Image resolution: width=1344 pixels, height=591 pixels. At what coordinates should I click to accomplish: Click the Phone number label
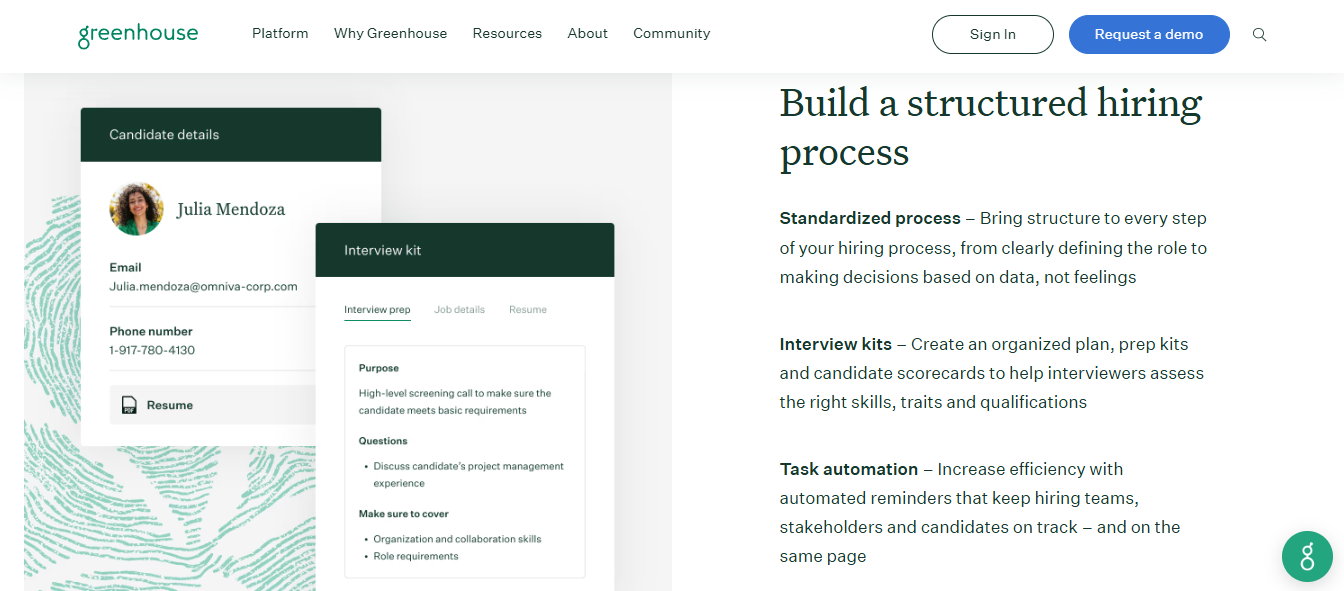click(x=151, y=331)
